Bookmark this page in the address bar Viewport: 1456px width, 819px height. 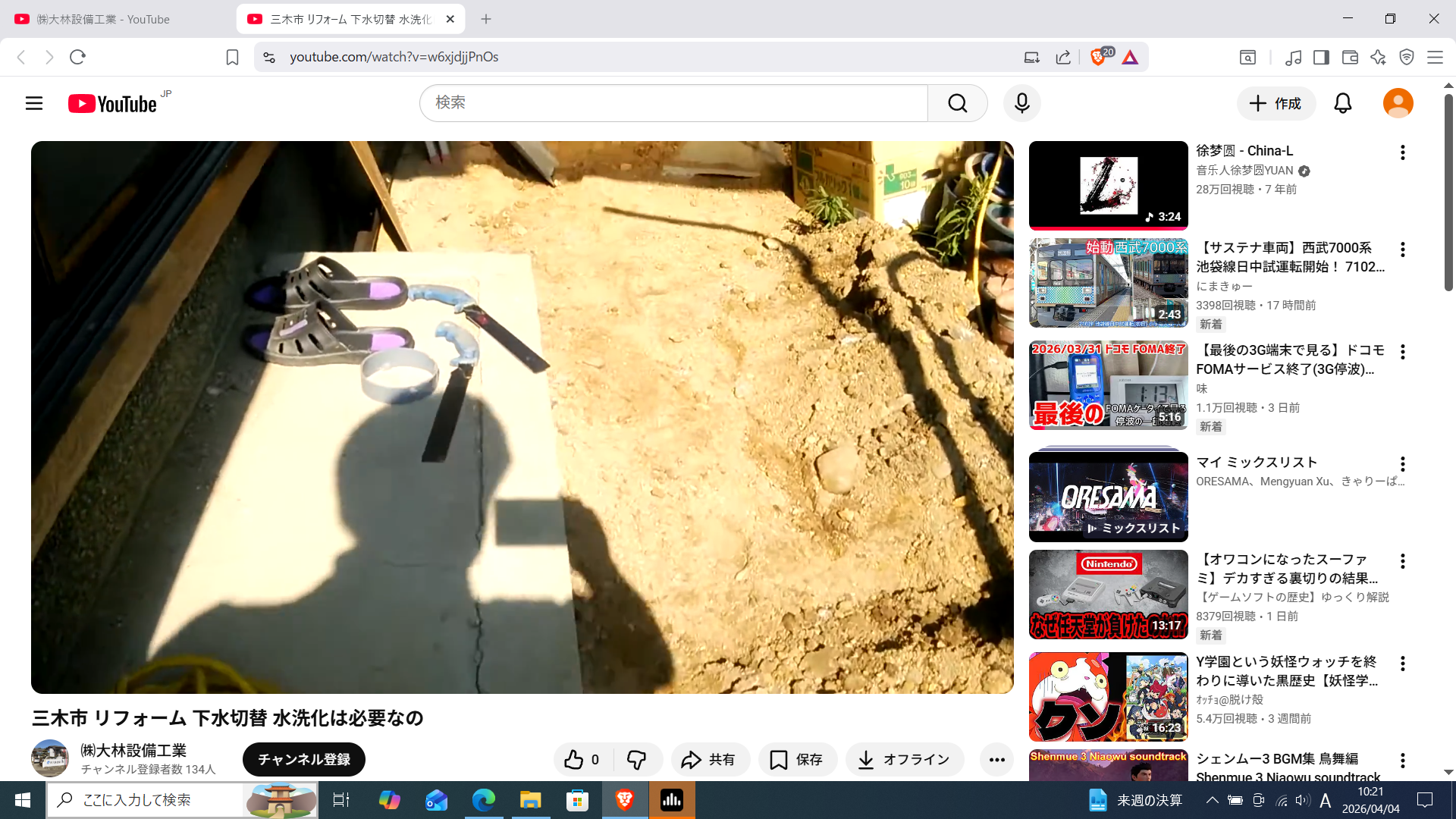click(232, 57)
